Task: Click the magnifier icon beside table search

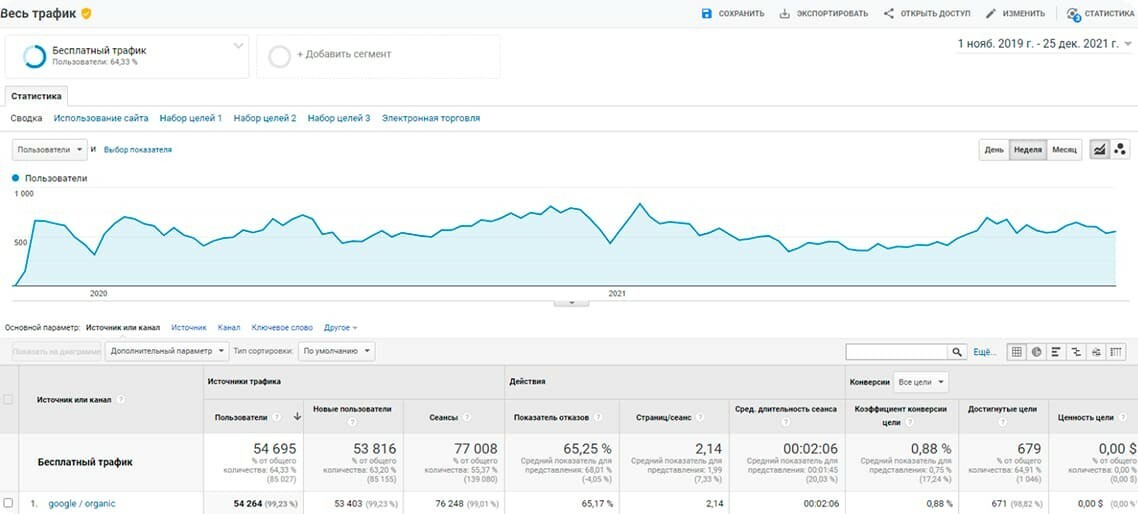Action: coord(958,352)
